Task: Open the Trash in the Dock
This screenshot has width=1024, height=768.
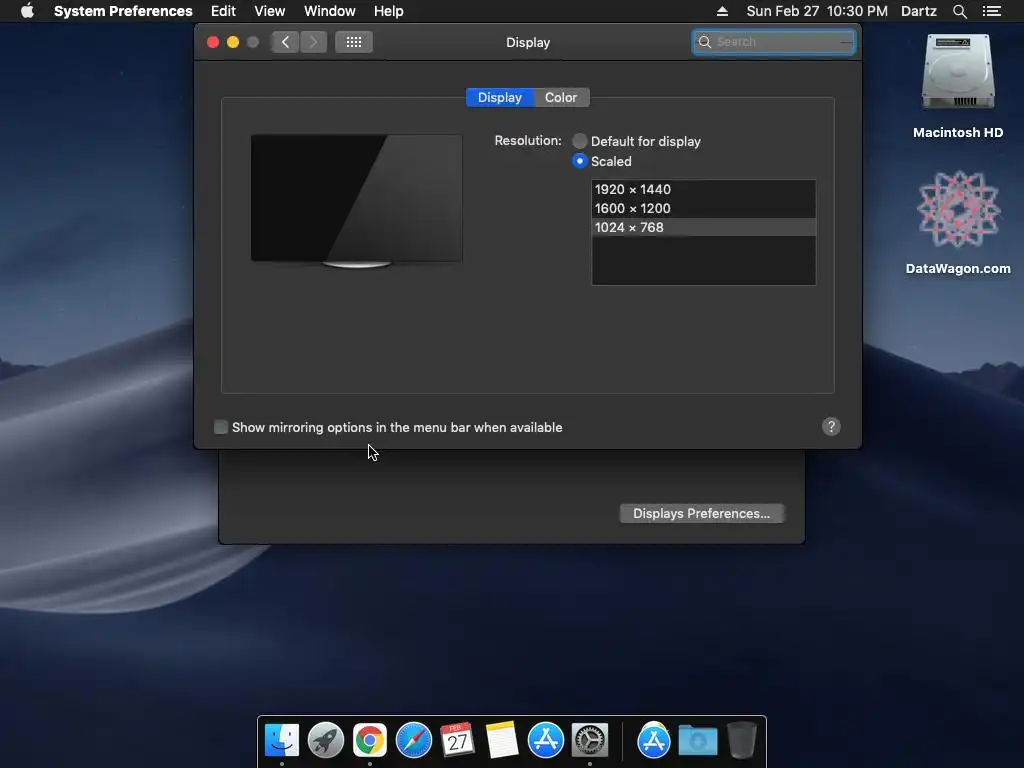Action: click(741, 740)
